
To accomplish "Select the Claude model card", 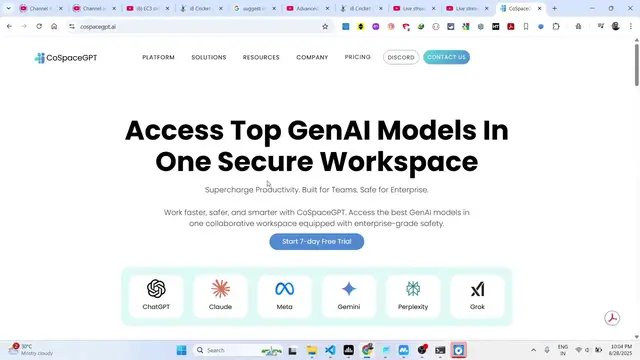I will tap(220, 296).
